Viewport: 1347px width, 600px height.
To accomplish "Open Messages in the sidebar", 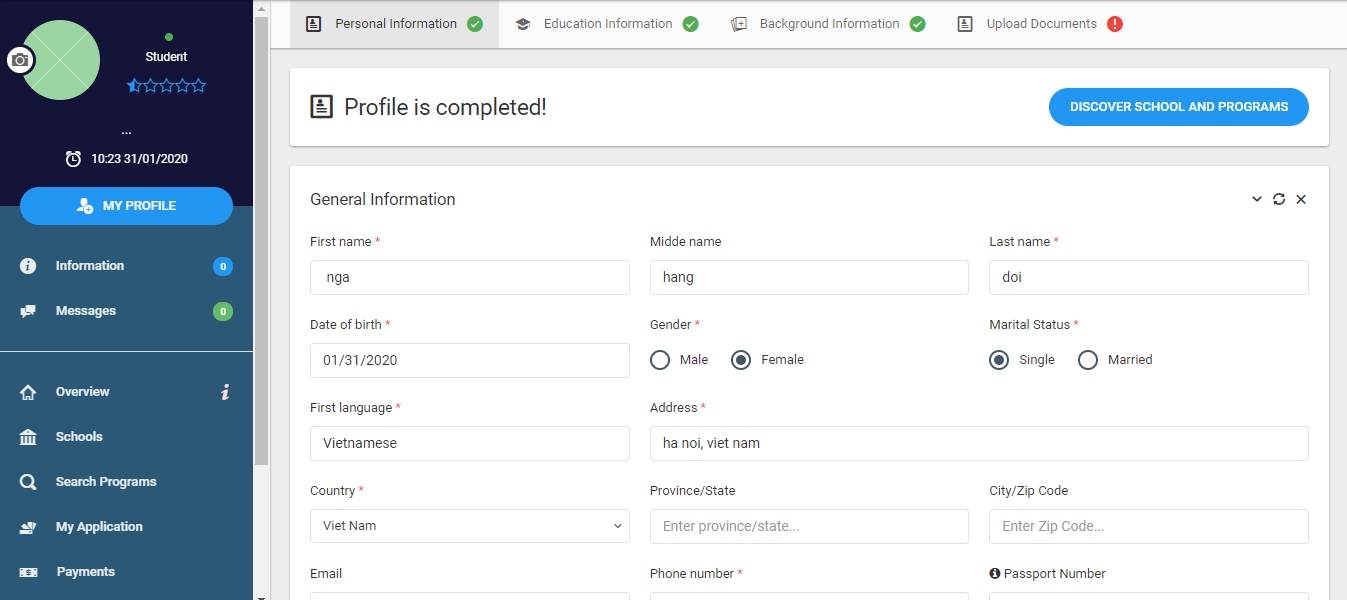I will pos(126,311).
